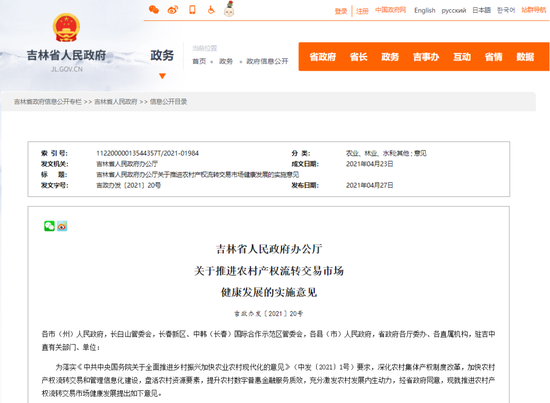Switch language to 日本語

click(481, 10)
